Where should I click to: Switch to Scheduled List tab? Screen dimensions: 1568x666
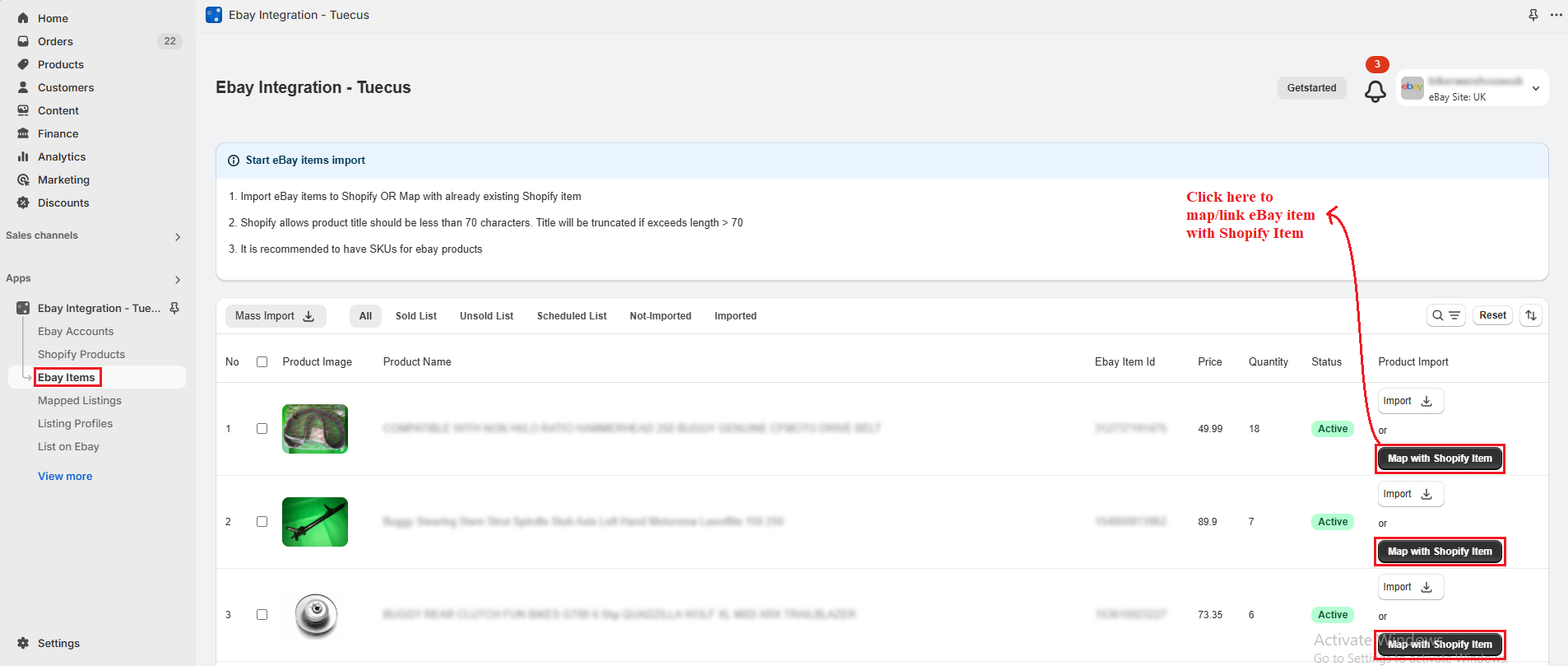572,315
